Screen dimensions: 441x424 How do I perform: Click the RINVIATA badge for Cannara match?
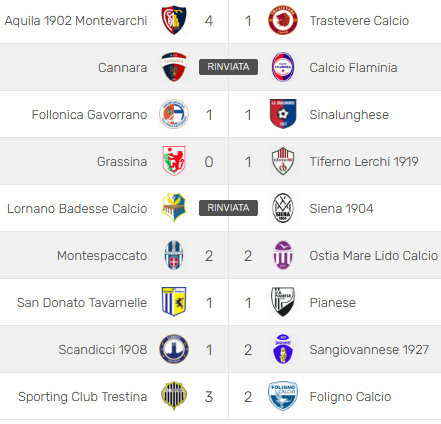(228, 67)
